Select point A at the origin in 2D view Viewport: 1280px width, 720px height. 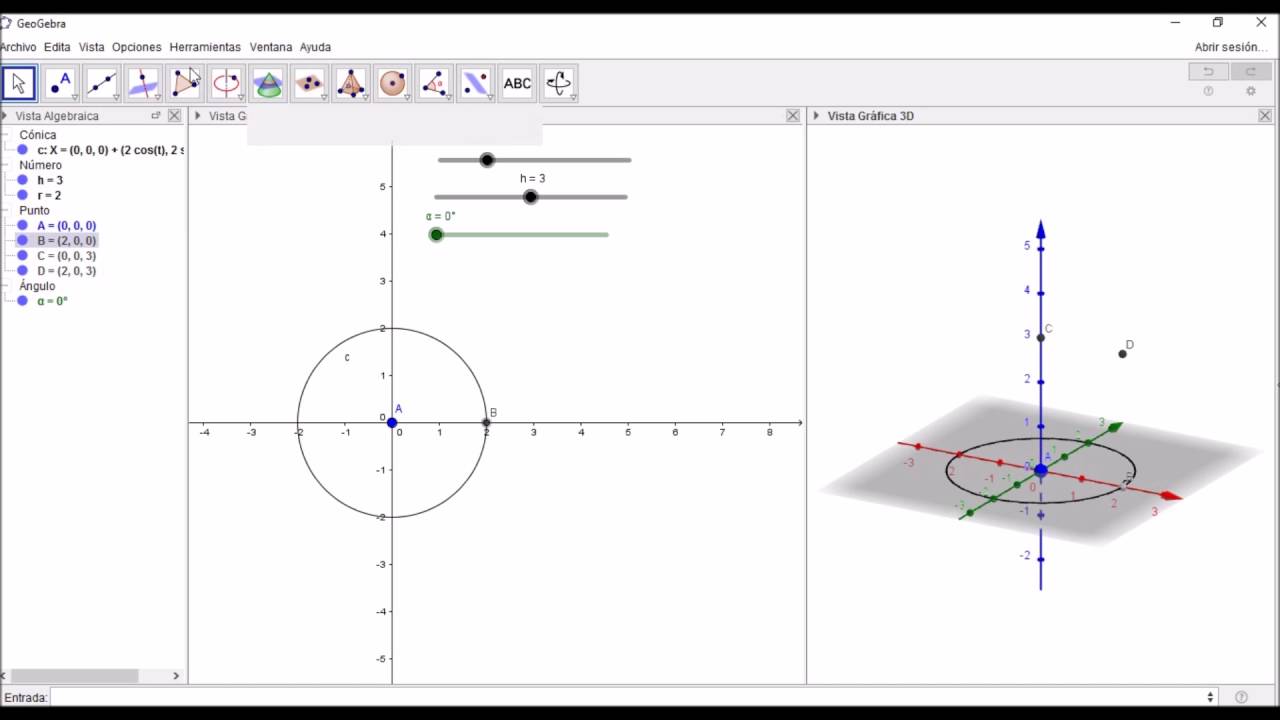point(392,423)
